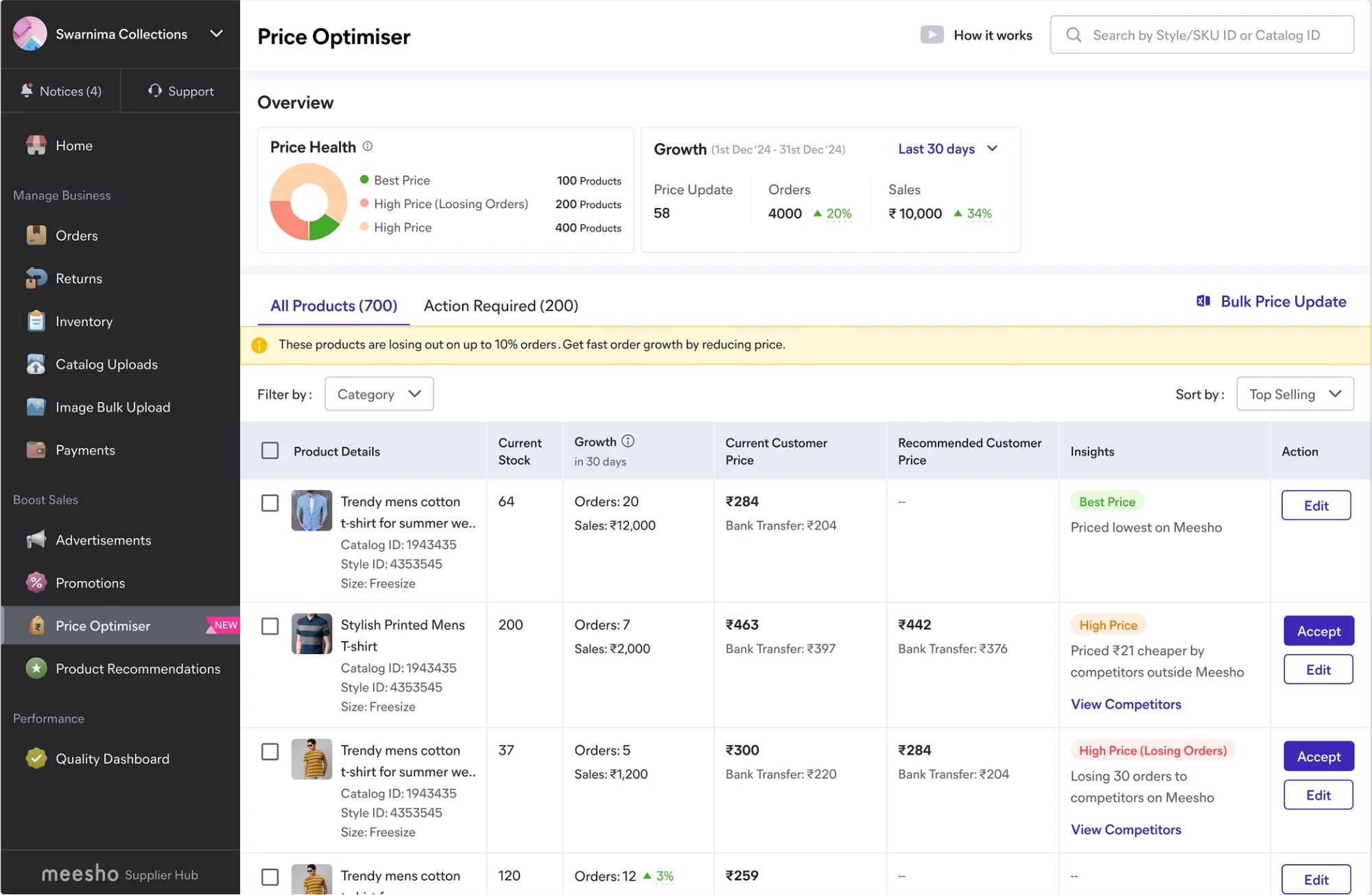Open Stylish Printed Mens T-shirt thumbnail

pyautogui.click(x=311, y=634)
